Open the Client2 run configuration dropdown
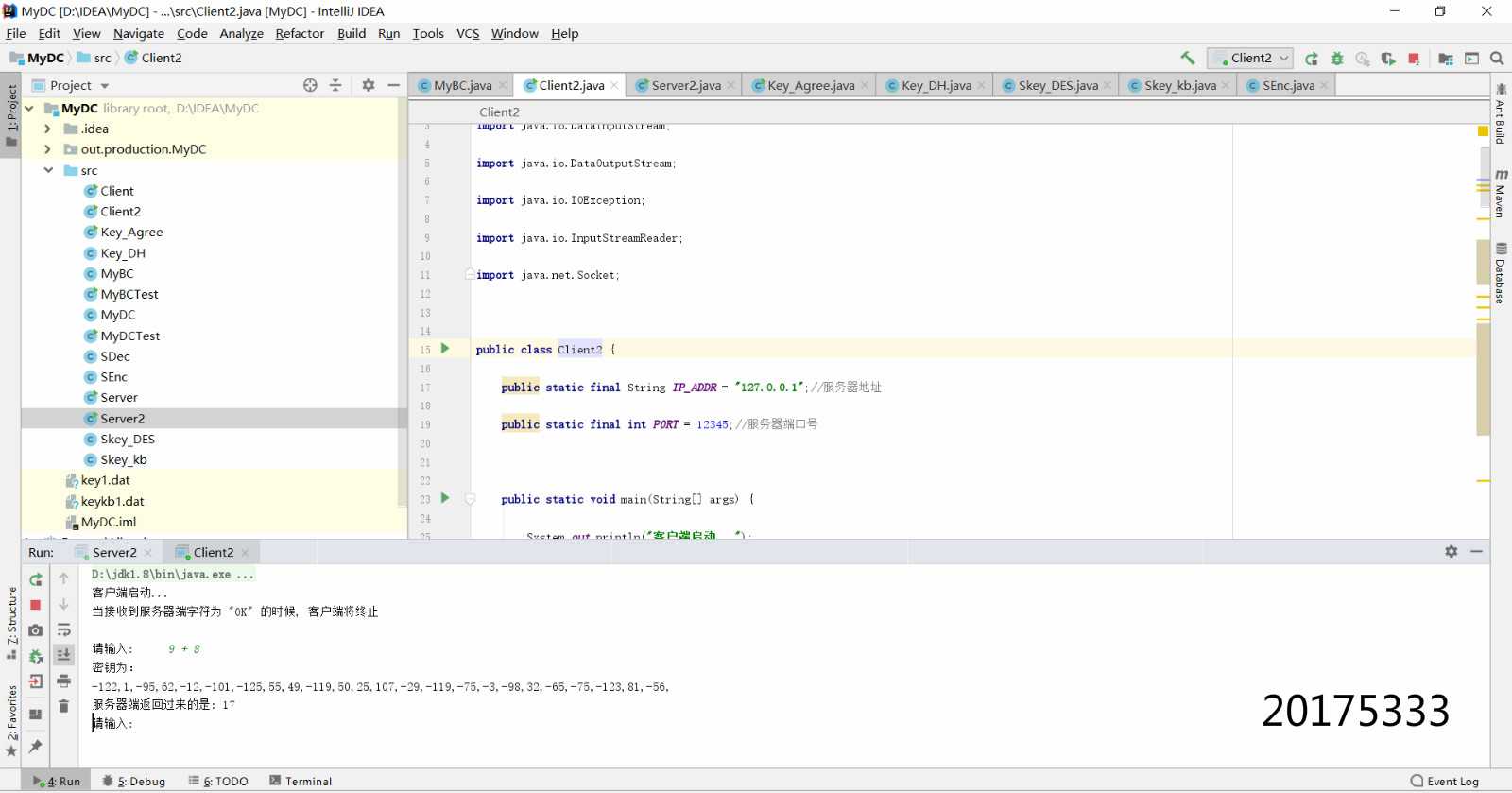The image size is (1512, 793). click(x=1250, y=58)
